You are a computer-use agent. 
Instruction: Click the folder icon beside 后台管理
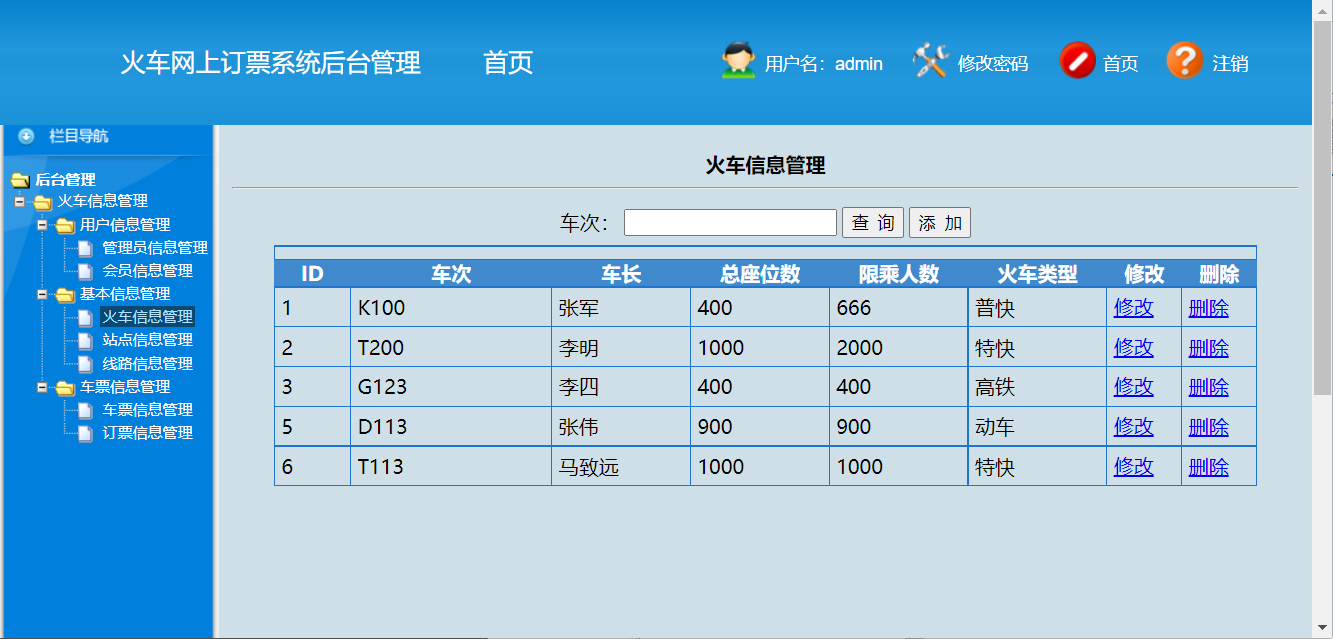tap(19, 180)
